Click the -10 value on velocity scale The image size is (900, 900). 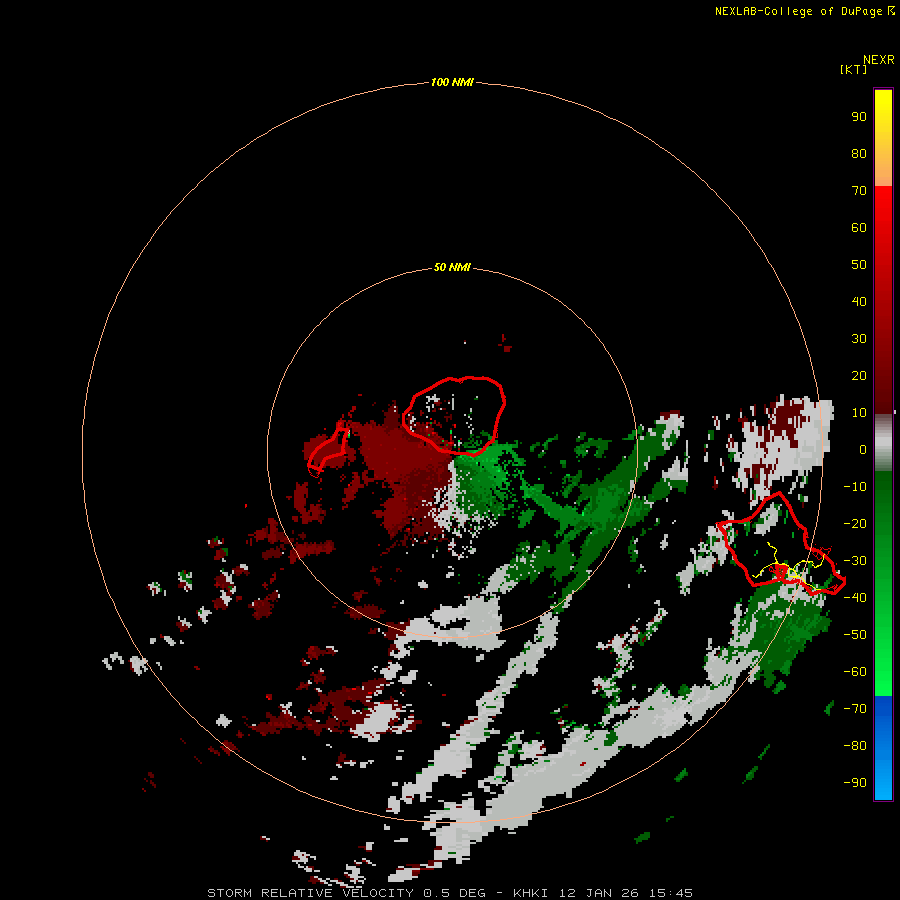855,487
